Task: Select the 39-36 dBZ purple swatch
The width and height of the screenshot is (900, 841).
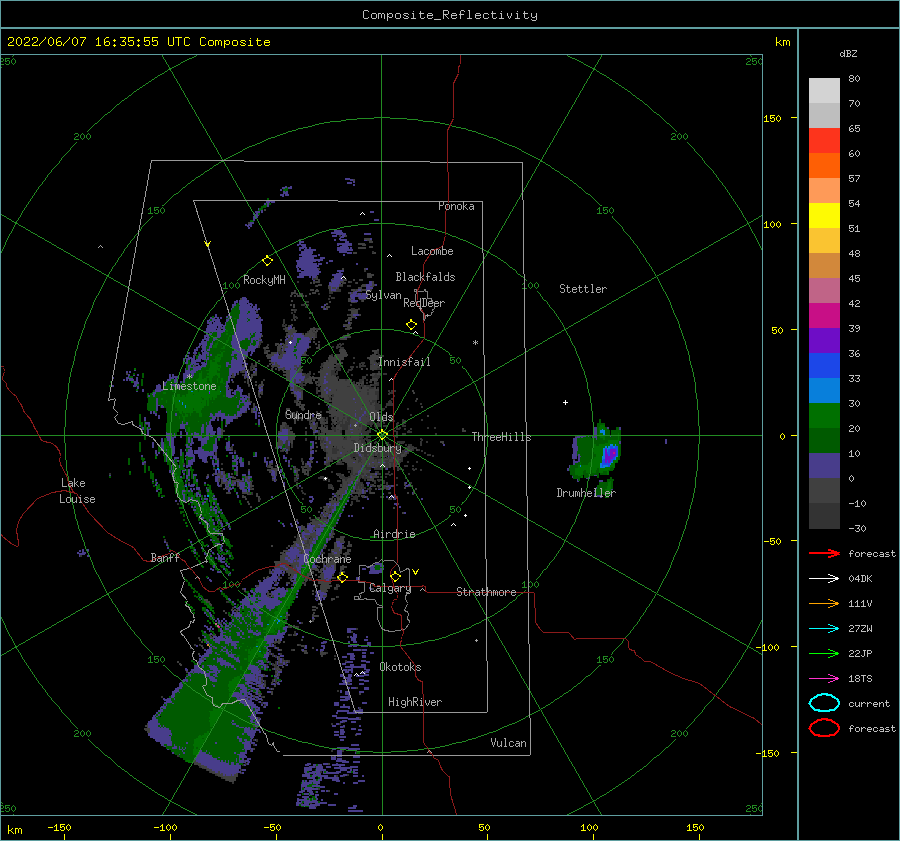Action: [824, 341]
